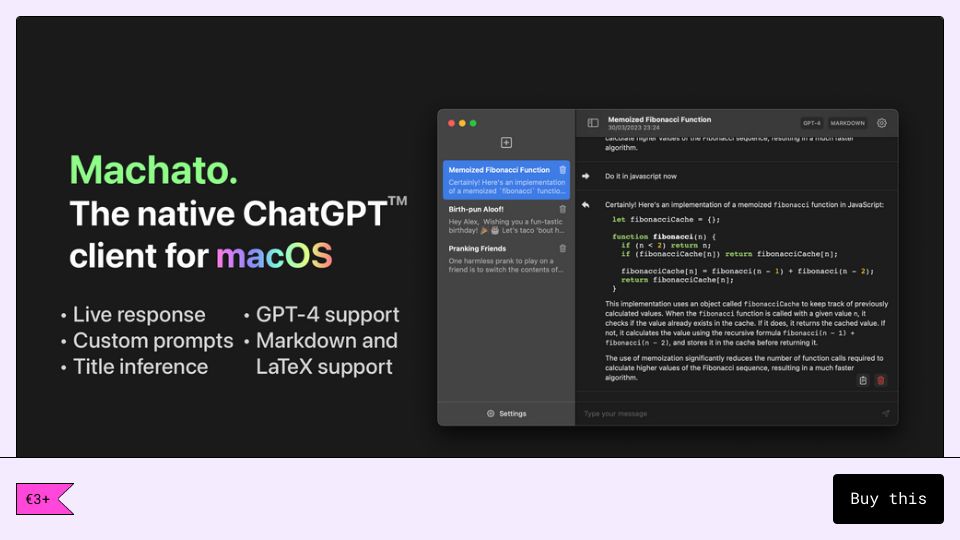Click the GPT-4 model badge
This screenshot has height=540, width=960.
[812, 123]
